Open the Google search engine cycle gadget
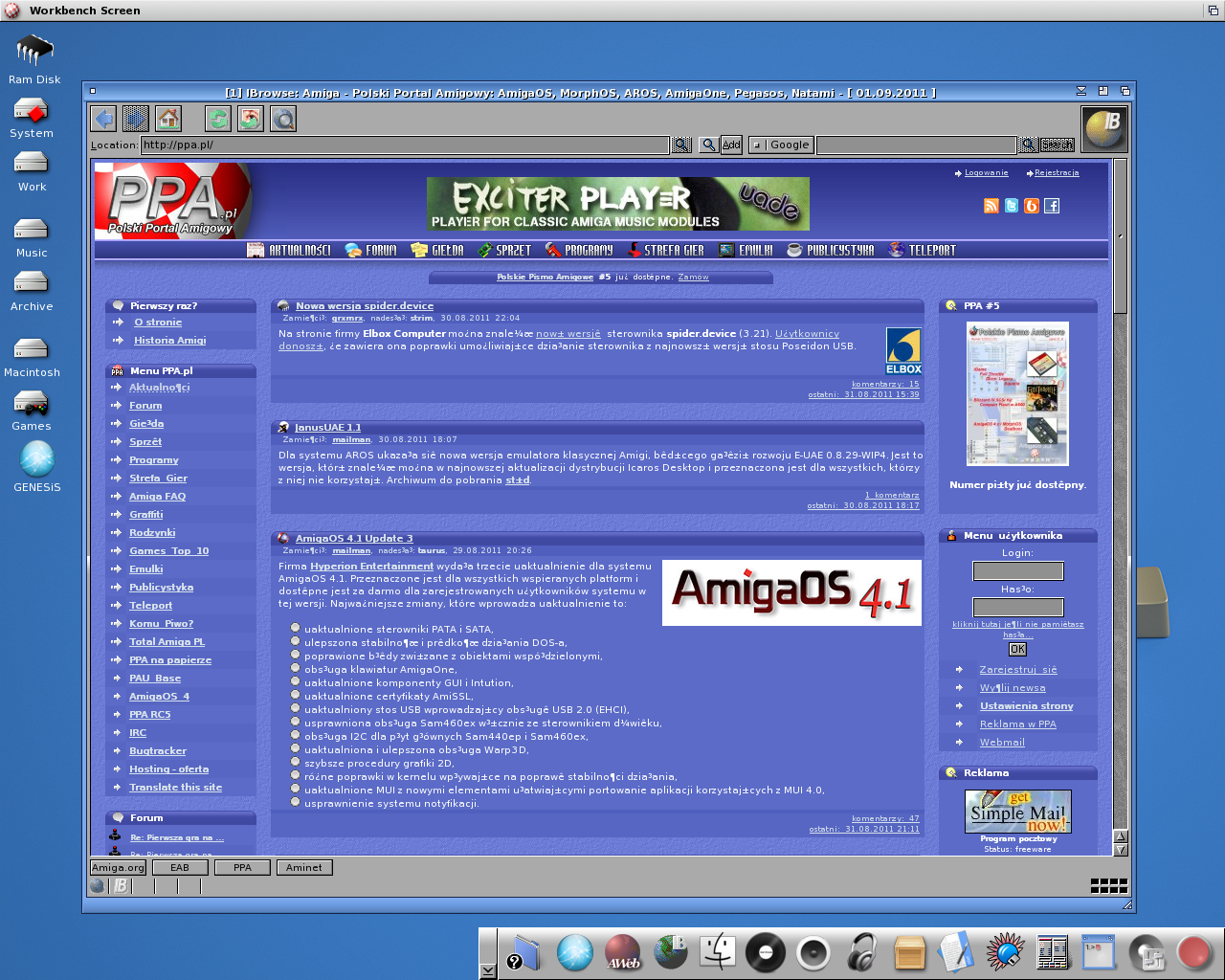This screenshot has height=980, width=1225. (782, 145)
